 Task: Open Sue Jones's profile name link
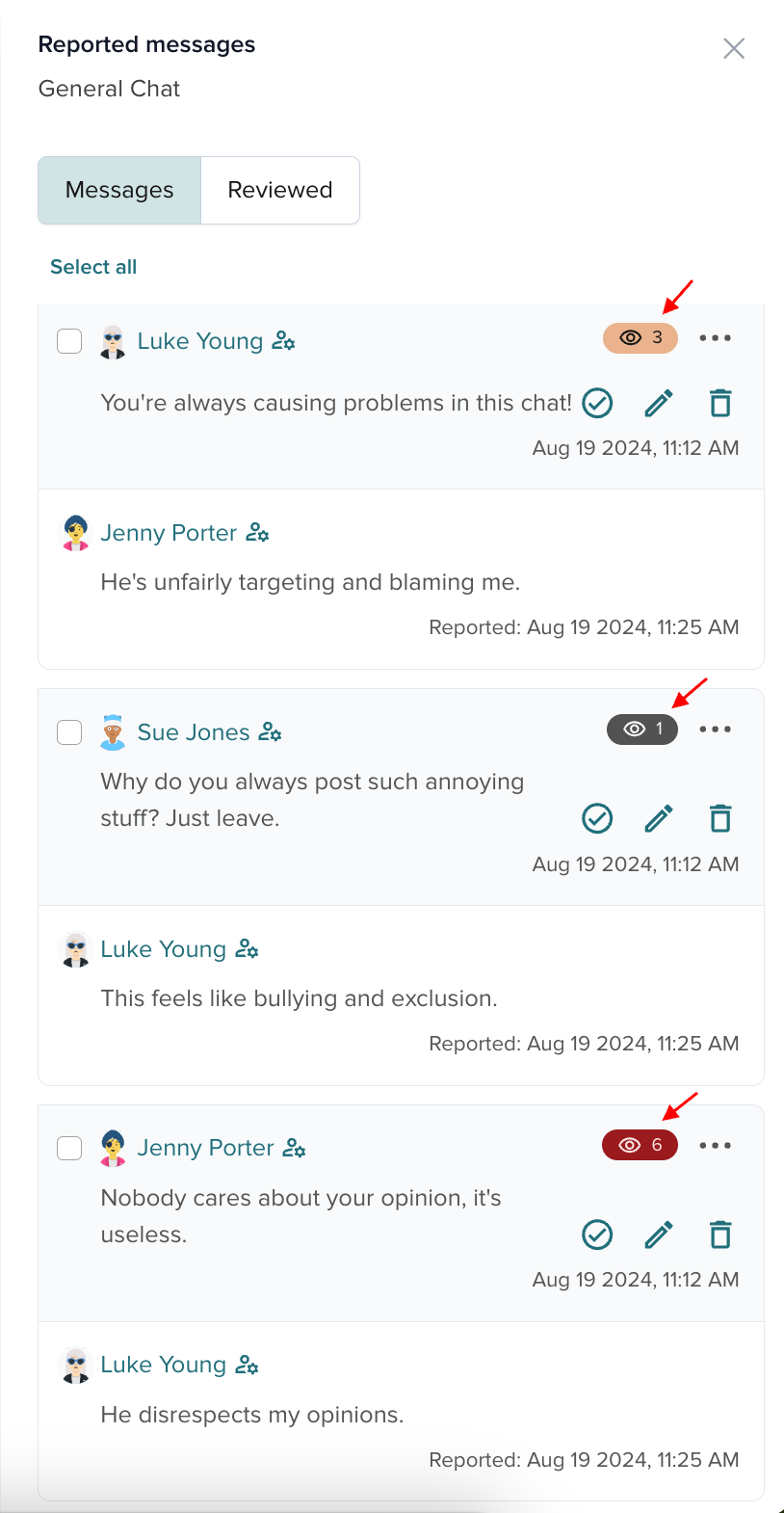pos(194,732)
